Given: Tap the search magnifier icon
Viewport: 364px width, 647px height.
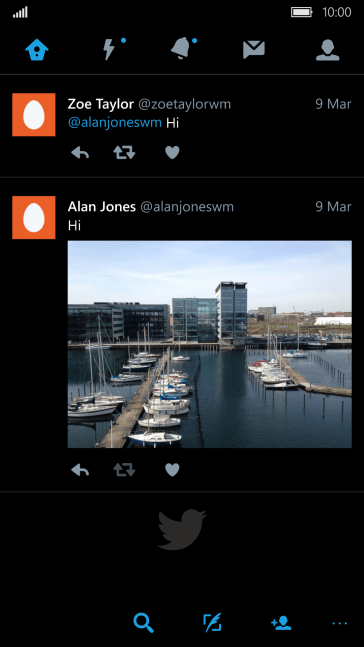Looking at the screenshot, I should [144, 623].
